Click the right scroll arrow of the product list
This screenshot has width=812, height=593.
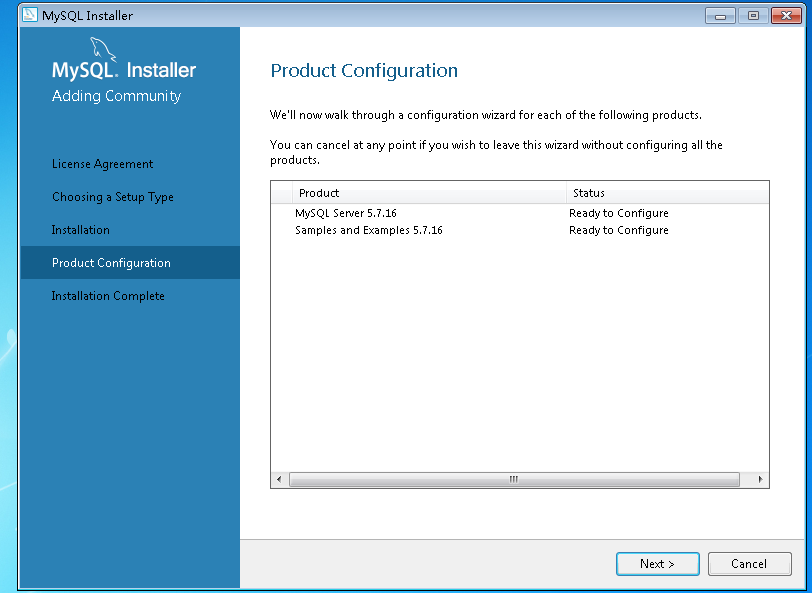tap(760, 479)
